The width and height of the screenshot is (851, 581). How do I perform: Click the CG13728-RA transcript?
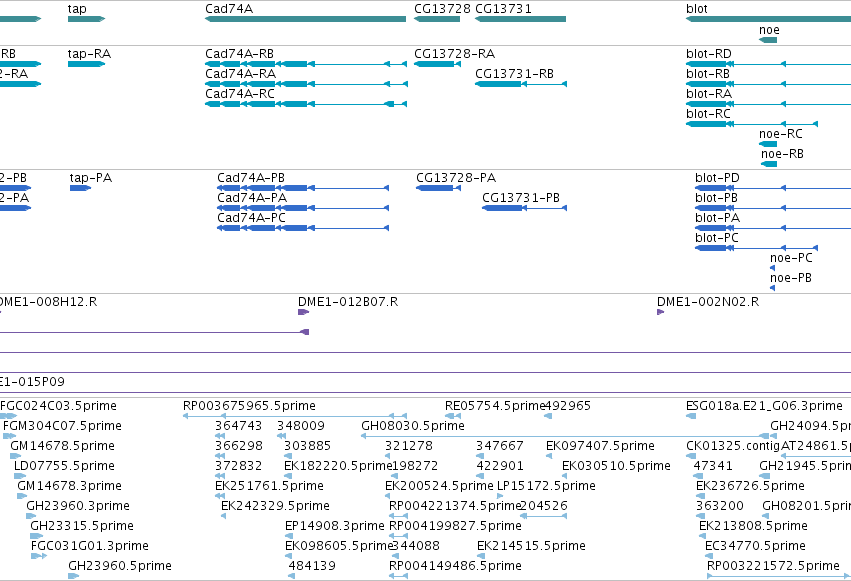[x=437, y=64]
